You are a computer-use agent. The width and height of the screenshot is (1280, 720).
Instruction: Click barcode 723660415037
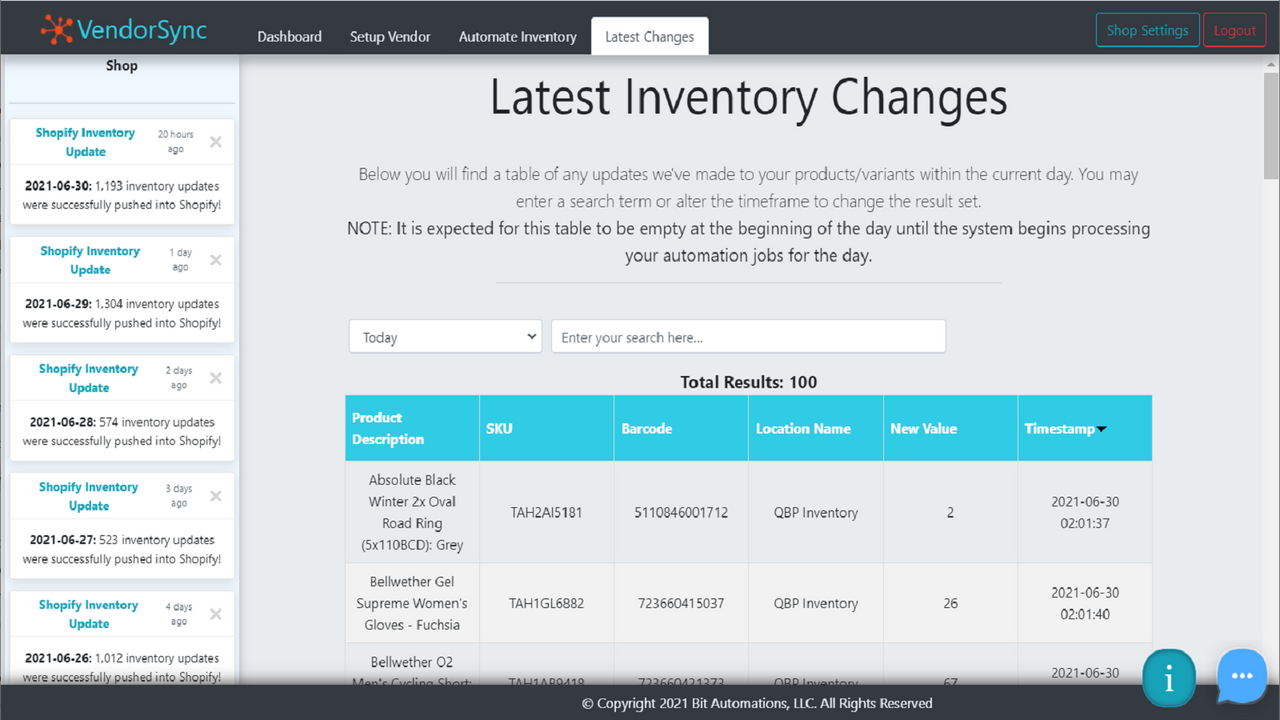tap(681, 603)
